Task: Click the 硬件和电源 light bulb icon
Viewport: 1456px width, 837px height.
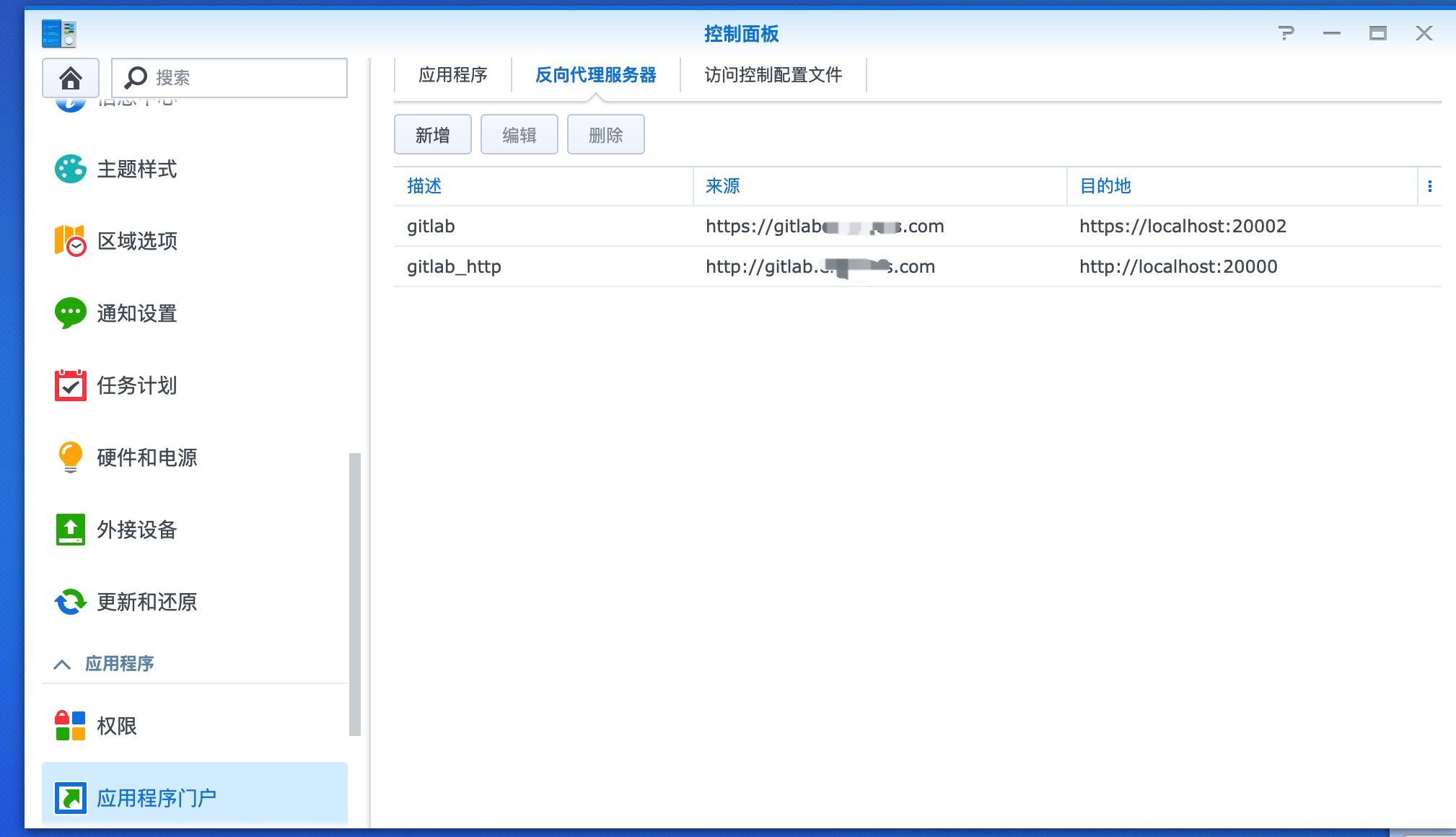Action: point(71,457)
